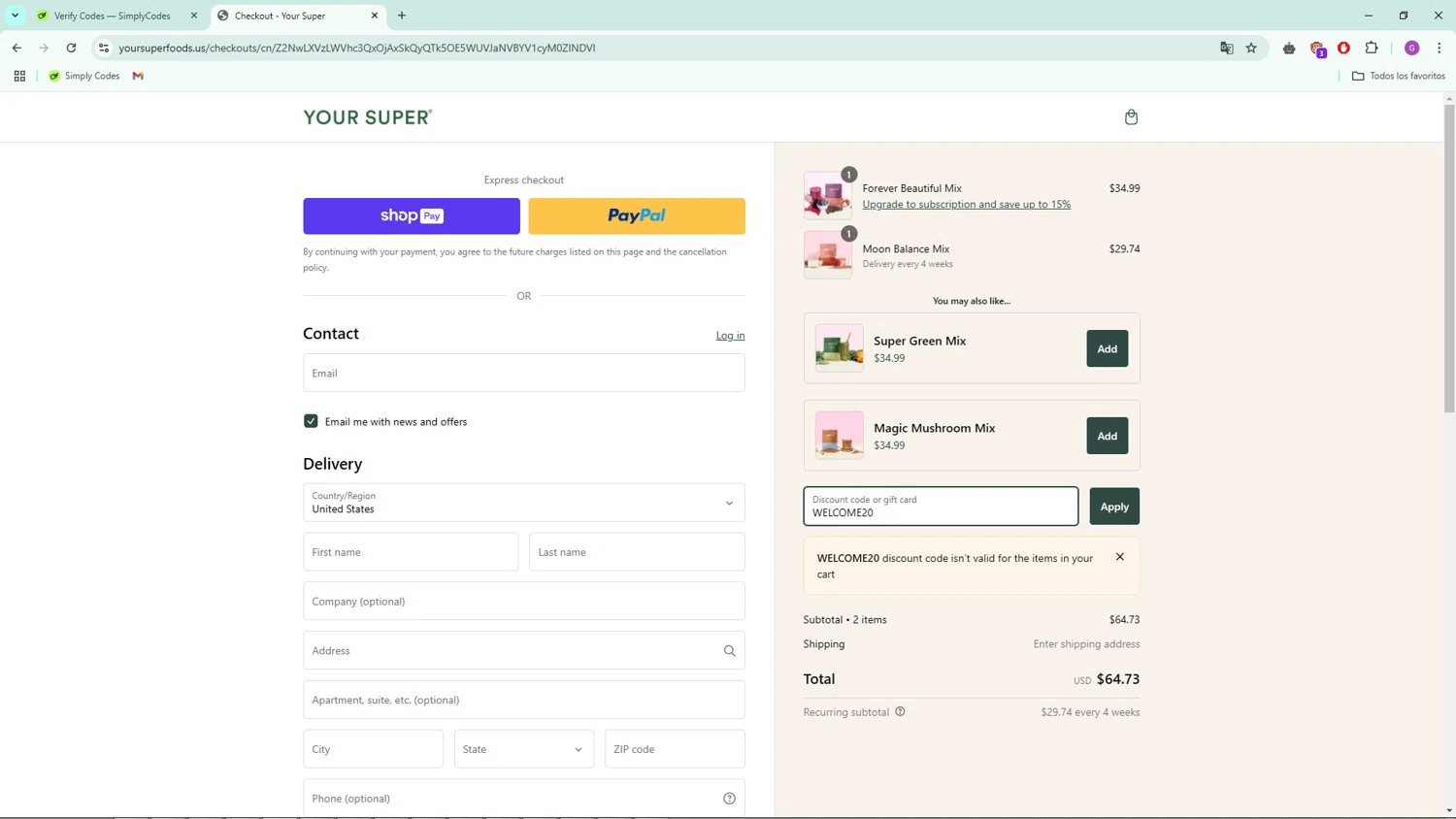Click the Enter shipping address text

click(1086, 644)
